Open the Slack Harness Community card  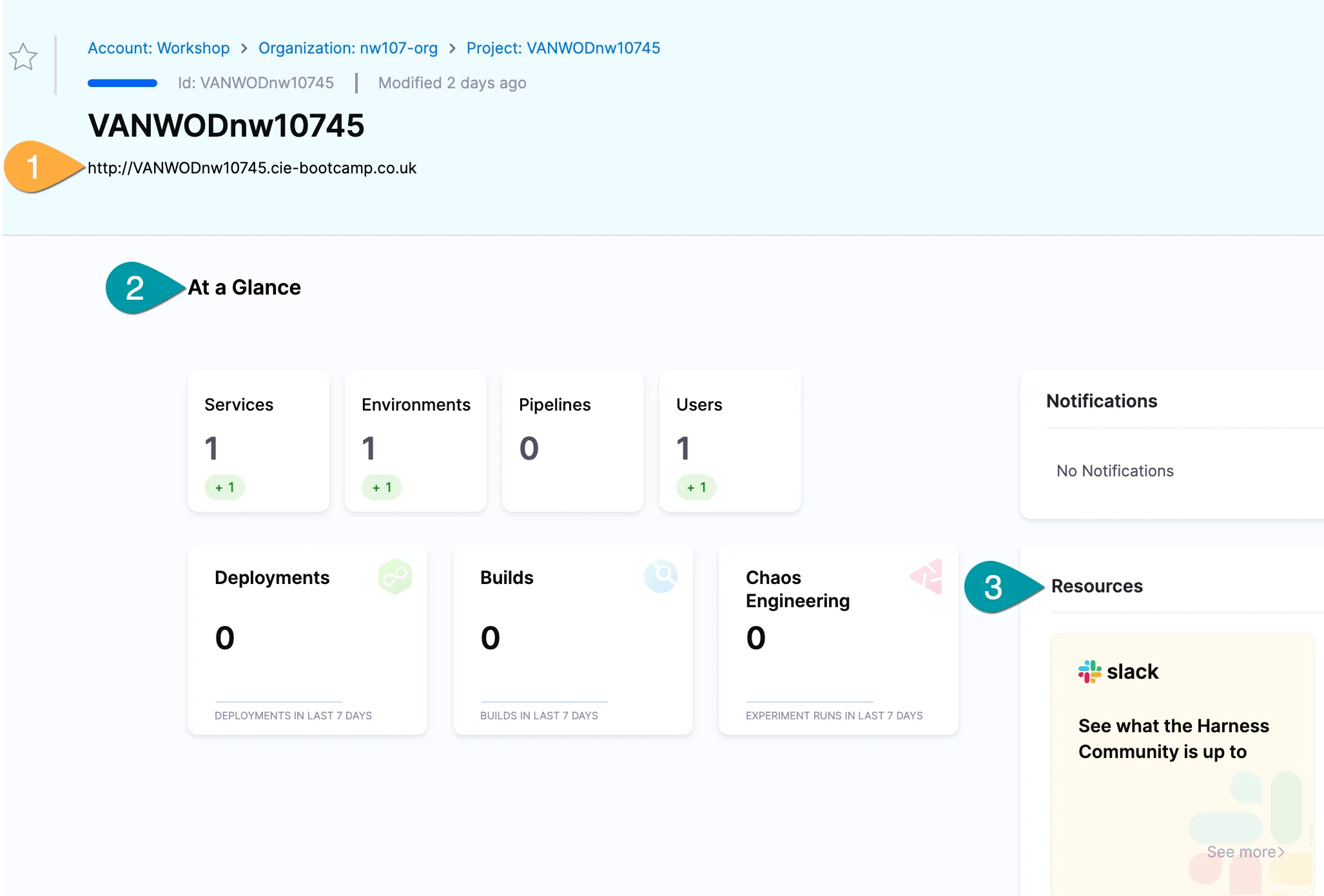(x=1173, y=739)
